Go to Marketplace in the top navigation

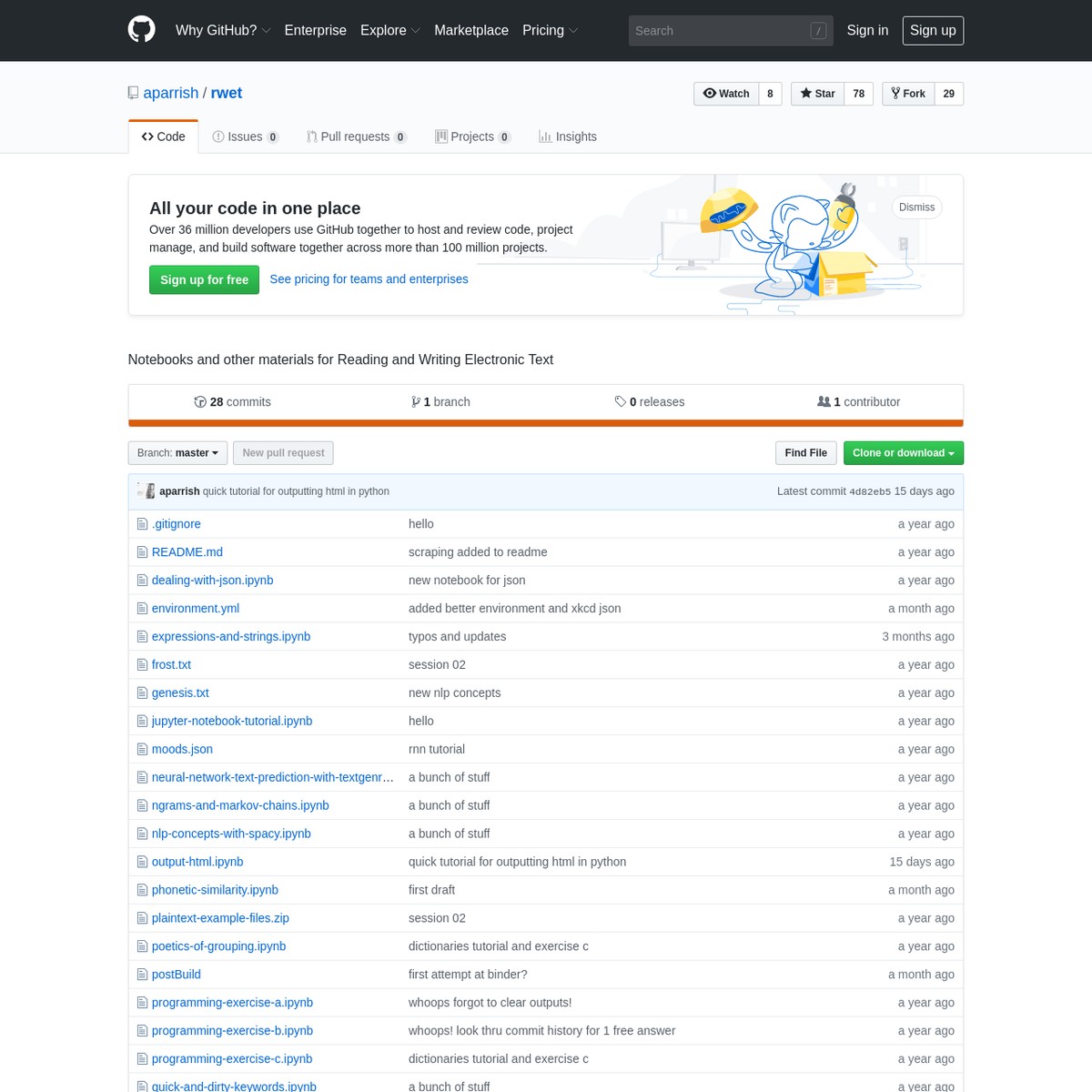coord(471,30)
